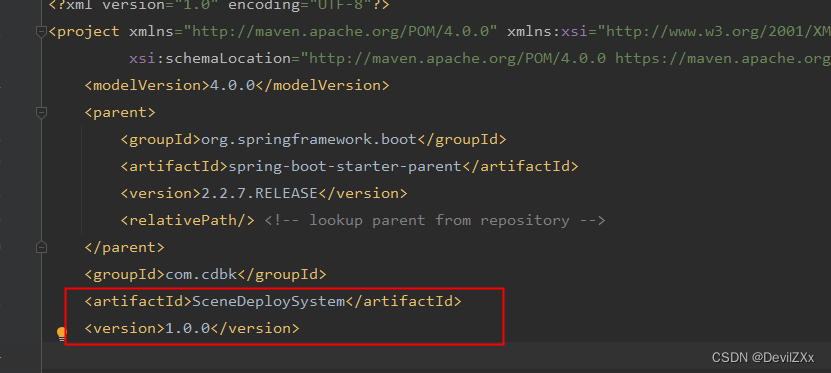Click version 2.2.7.RELEASE text

(264, 193)
